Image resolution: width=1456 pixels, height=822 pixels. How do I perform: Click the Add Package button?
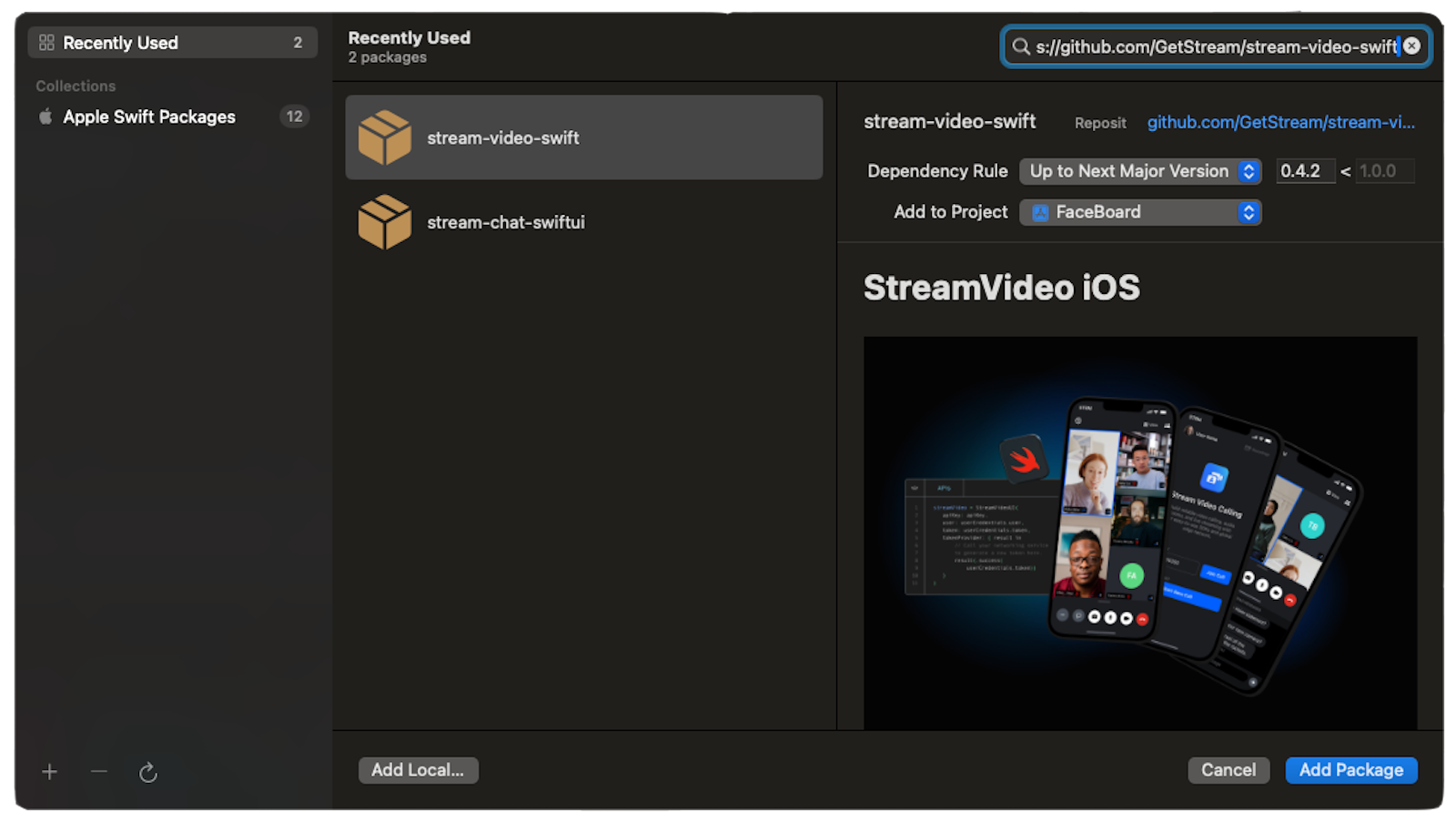(1350, 769)
